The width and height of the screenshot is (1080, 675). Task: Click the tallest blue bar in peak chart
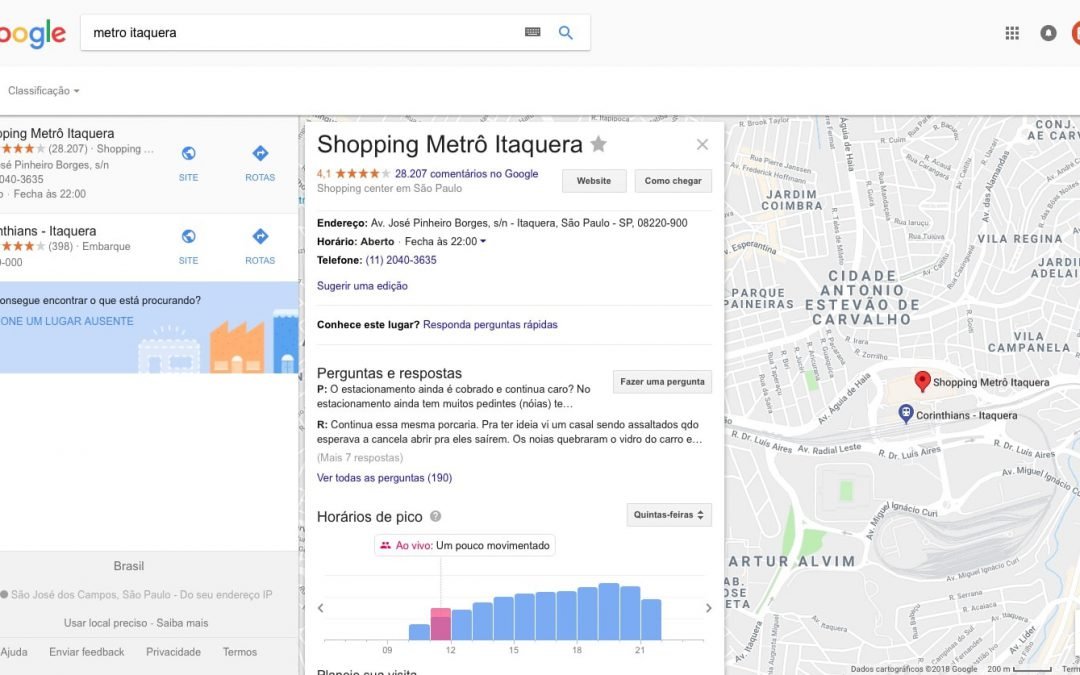[609, 612]
